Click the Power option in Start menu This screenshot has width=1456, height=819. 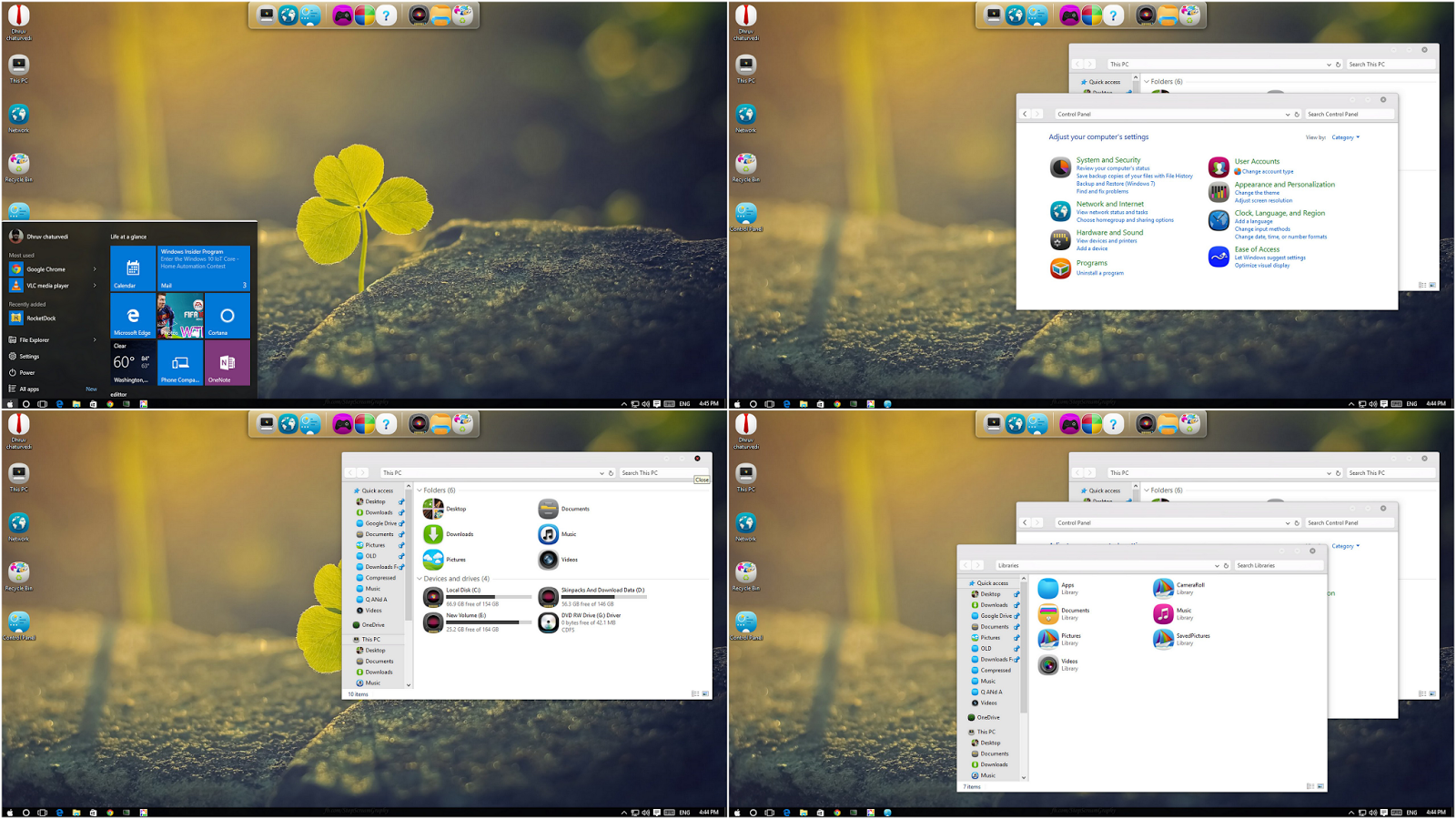coord(27,373)
